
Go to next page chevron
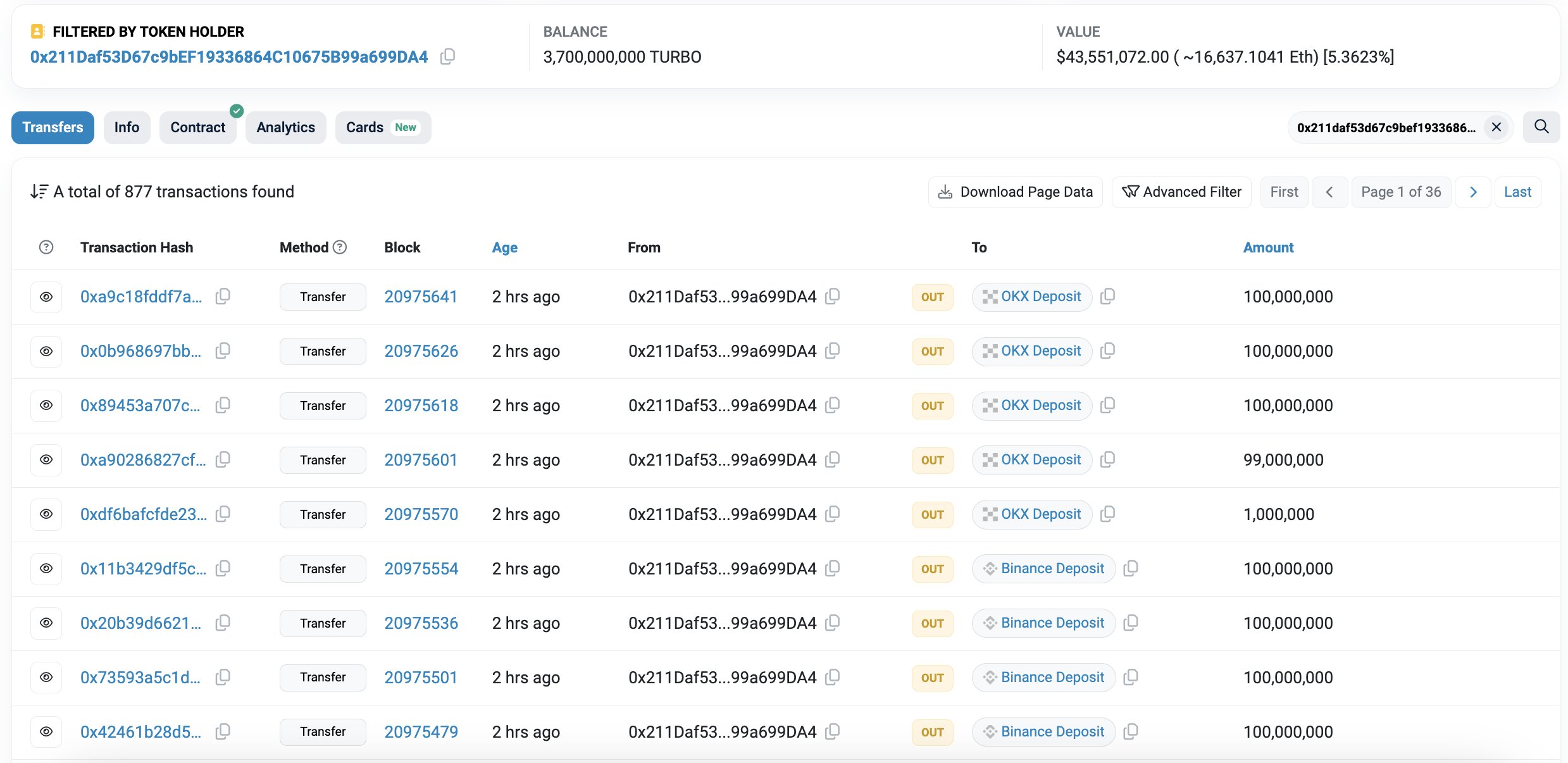(x=1473, y=192)
